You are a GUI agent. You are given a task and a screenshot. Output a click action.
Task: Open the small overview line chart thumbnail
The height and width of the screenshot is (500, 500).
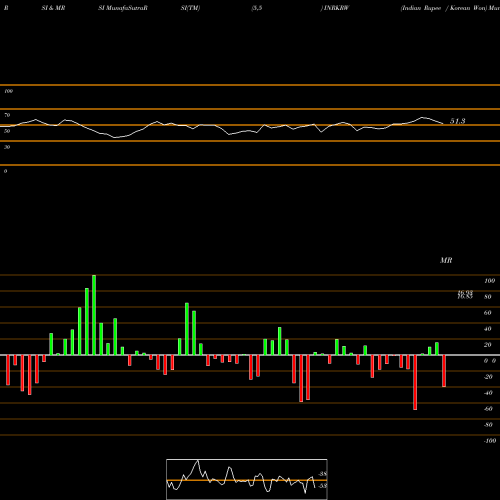247,479
